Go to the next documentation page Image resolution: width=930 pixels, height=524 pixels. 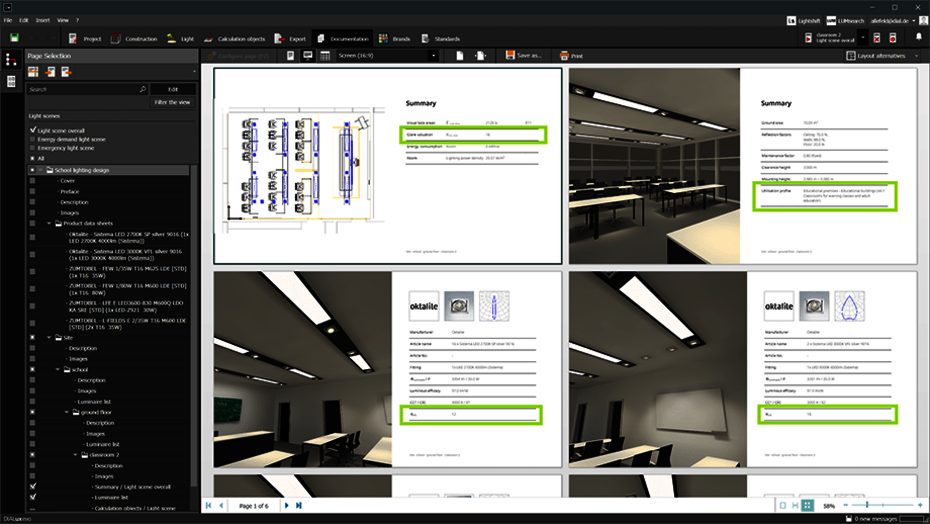[x=287, y=506]
